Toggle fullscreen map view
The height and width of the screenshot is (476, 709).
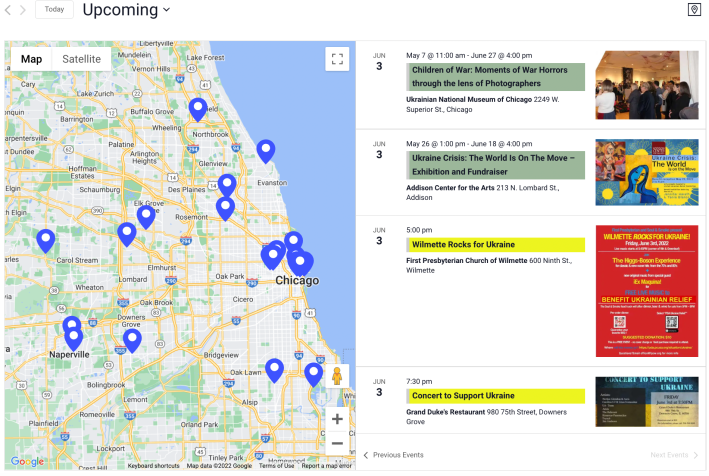[x=337, y=59]
